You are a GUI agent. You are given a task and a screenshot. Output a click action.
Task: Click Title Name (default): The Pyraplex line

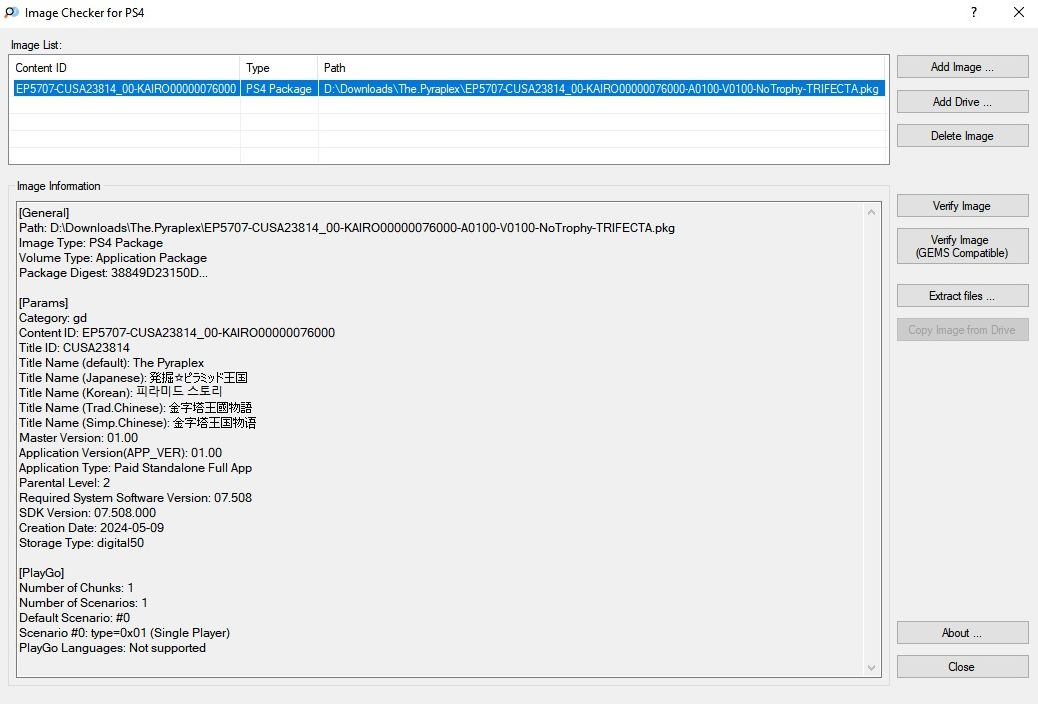click(x=111, y=363)
